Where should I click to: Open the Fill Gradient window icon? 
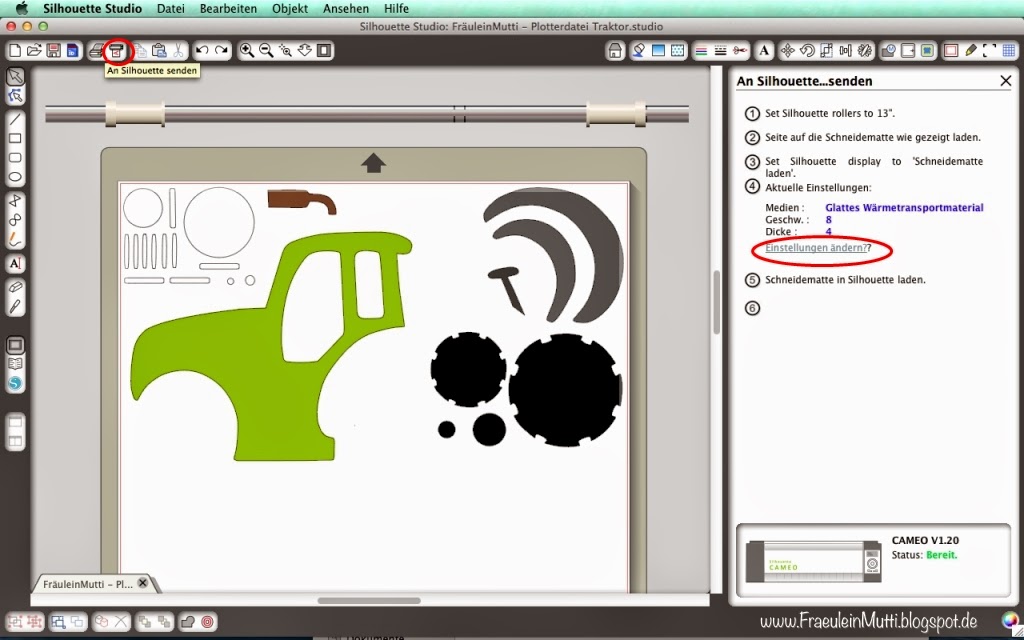(x=658, y=50)
